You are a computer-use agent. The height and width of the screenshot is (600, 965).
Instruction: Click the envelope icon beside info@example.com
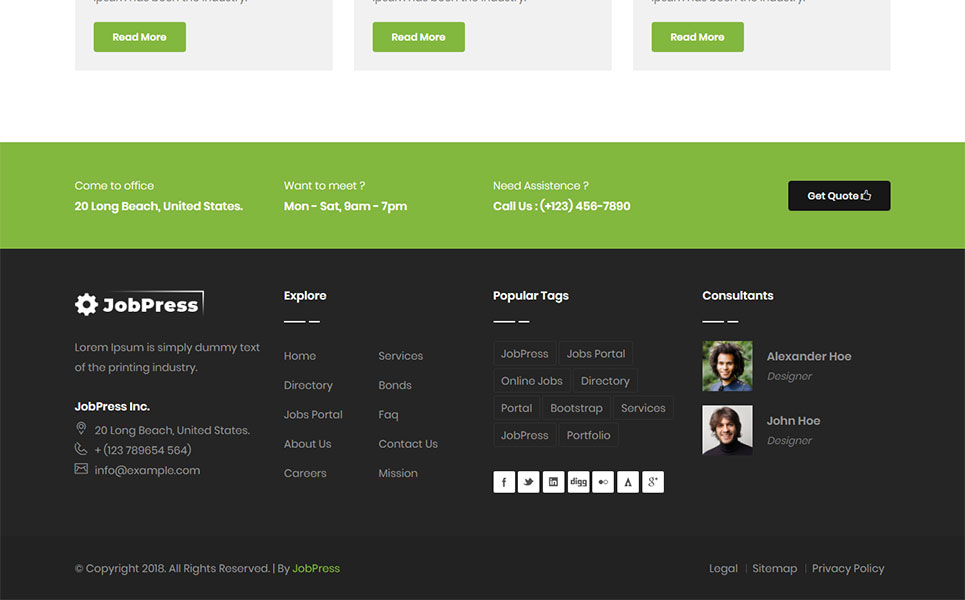coord(81,469)
